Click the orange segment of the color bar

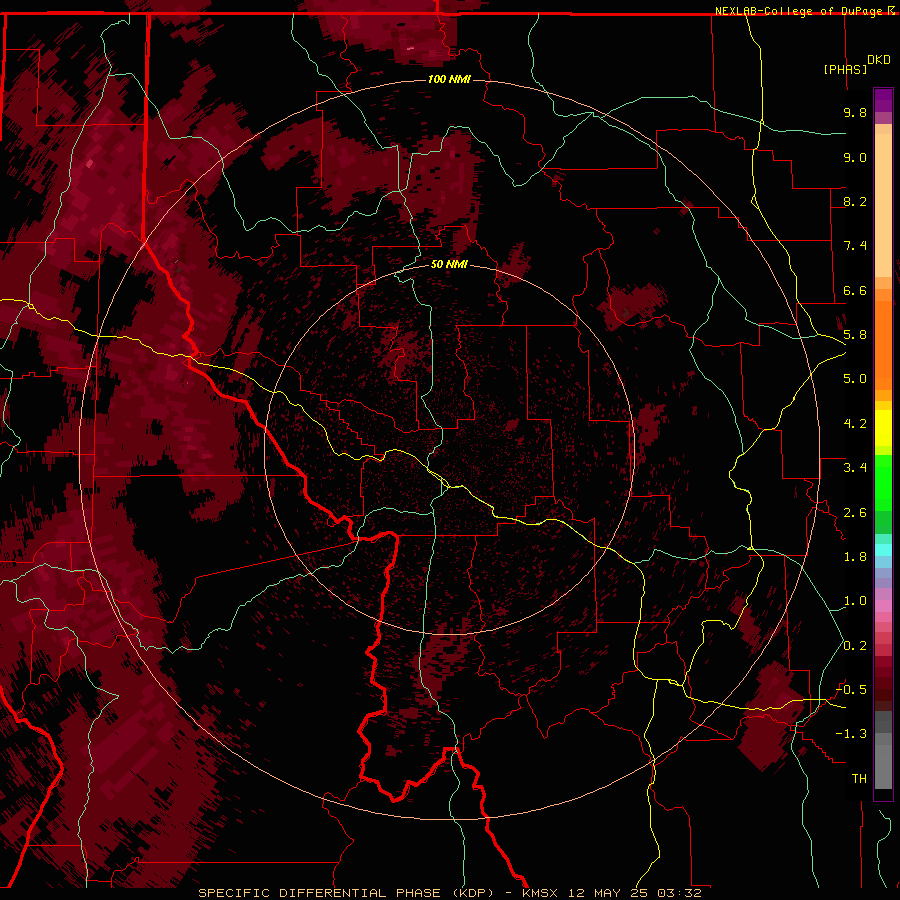883,344
